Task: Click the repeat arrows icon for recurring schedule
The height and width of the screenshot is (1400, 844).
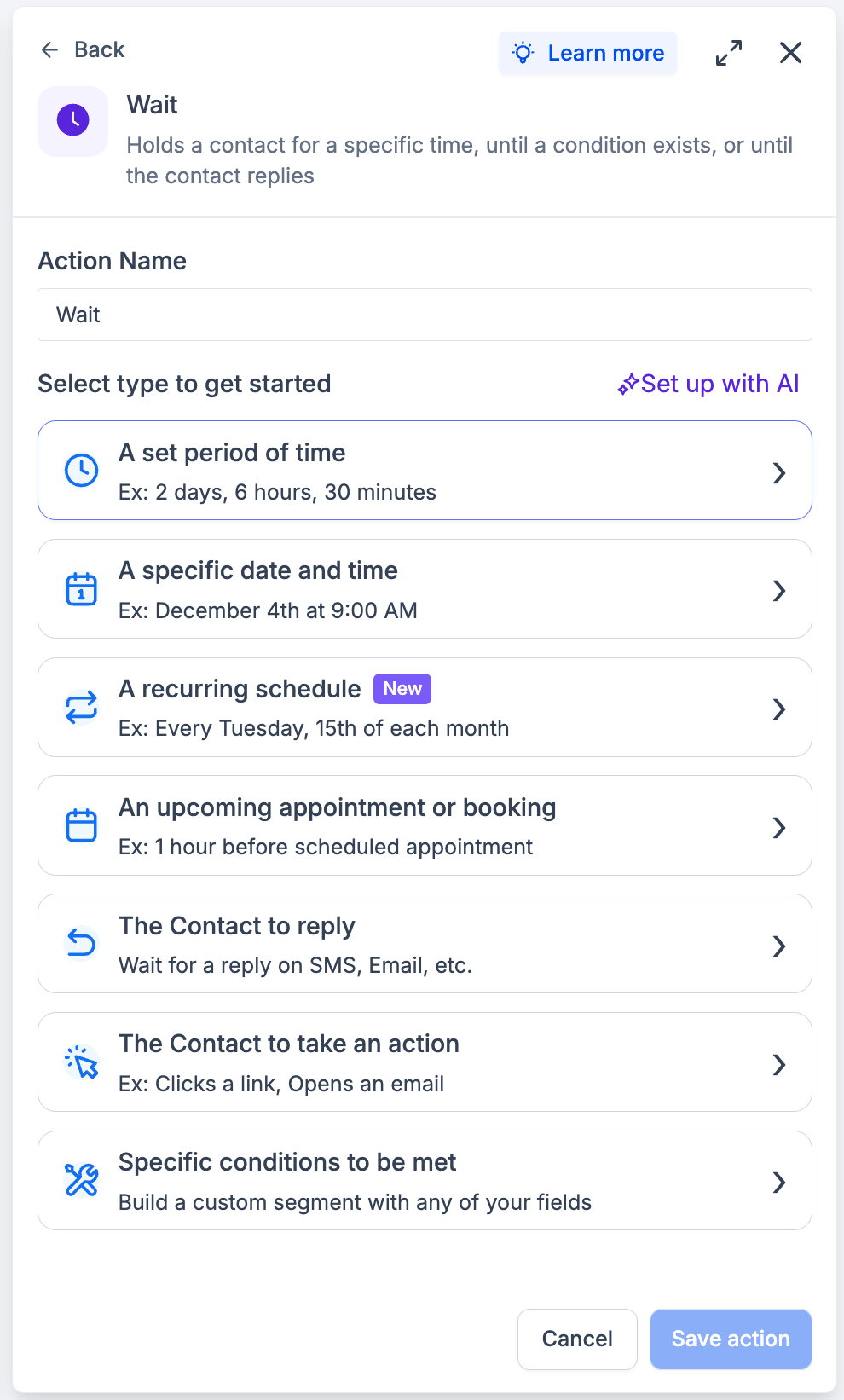Action: 82,708
